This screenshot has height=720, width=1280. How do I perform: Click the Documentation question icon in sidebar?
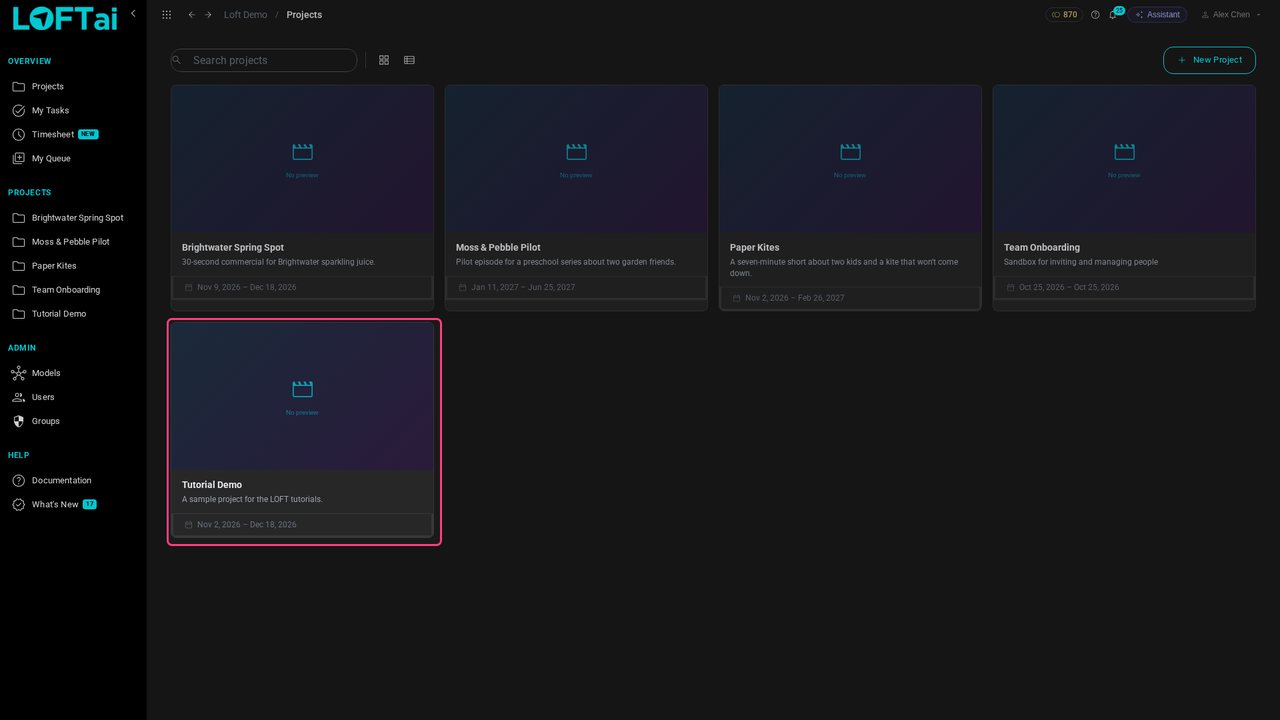18,481
